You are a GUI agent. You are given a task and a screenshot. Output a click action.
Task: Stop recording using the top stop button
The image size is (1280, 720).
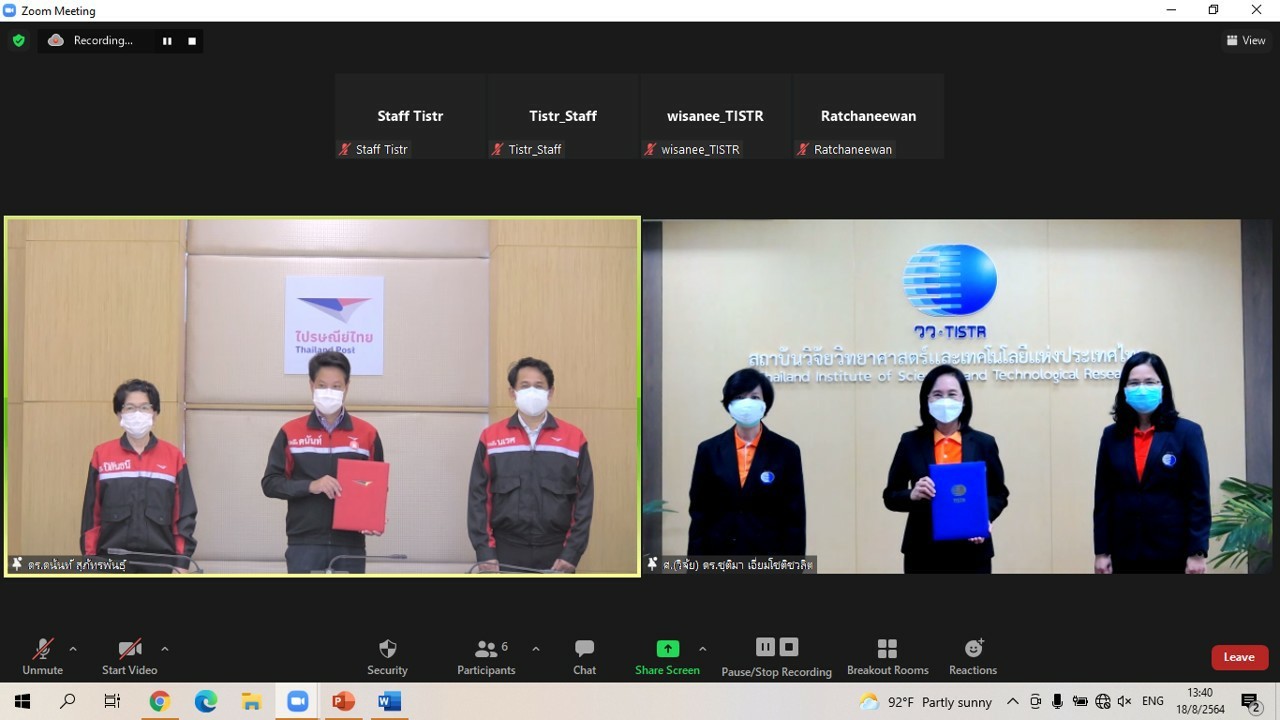[192, 41]
